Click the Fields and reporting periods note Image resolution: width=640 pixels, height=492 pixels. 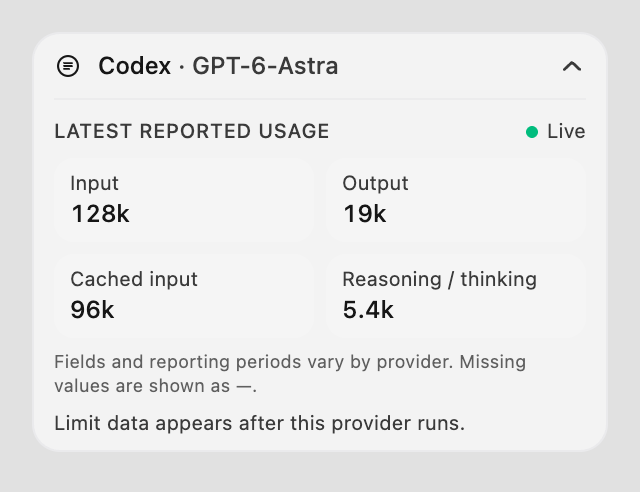pyautogui.click(x=290, y=374)
